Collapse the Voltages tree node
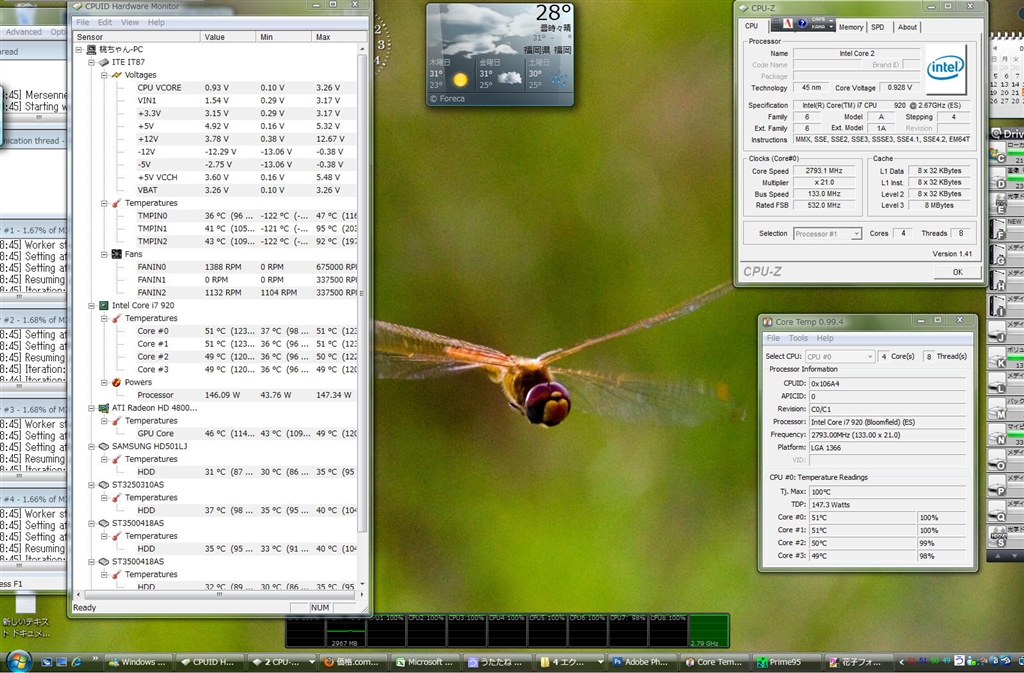 [x=103, y=75]
